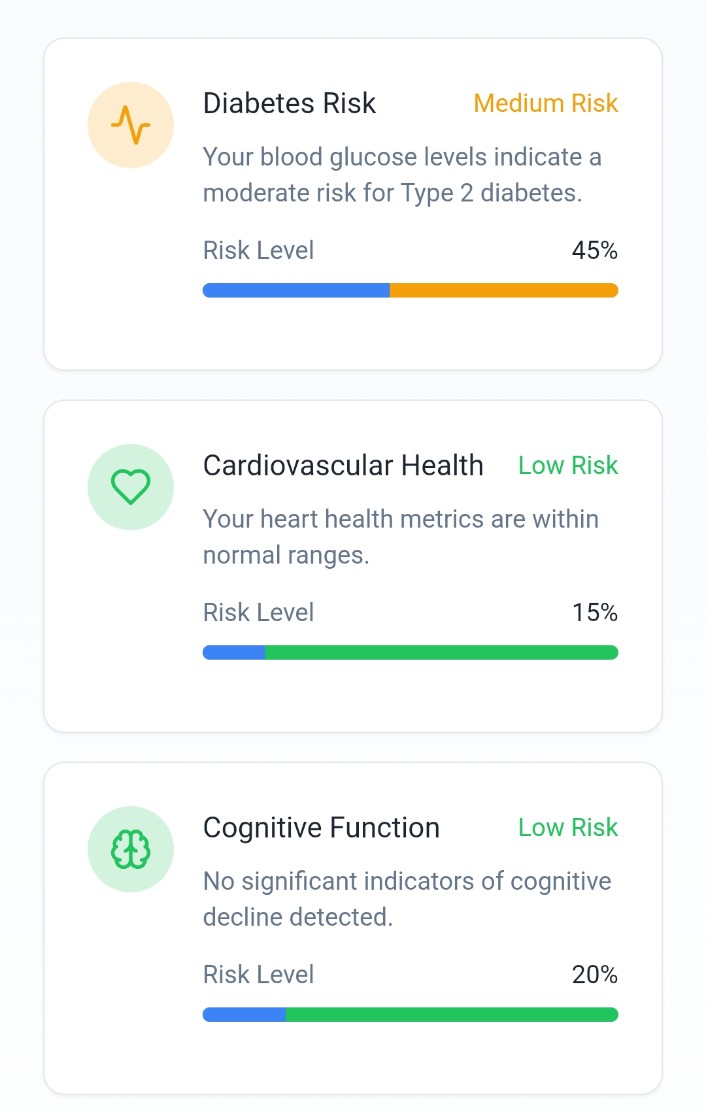
Task: Click the orange Medium Risk label
Action: [x=546, y=104]
